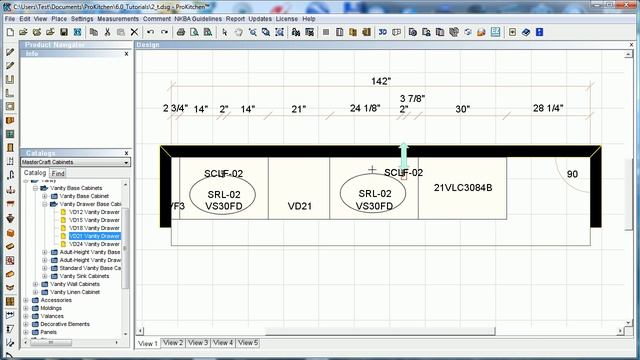Open the NKBA Guidelines menu
The image size is (640, 360).
(198, 19)
